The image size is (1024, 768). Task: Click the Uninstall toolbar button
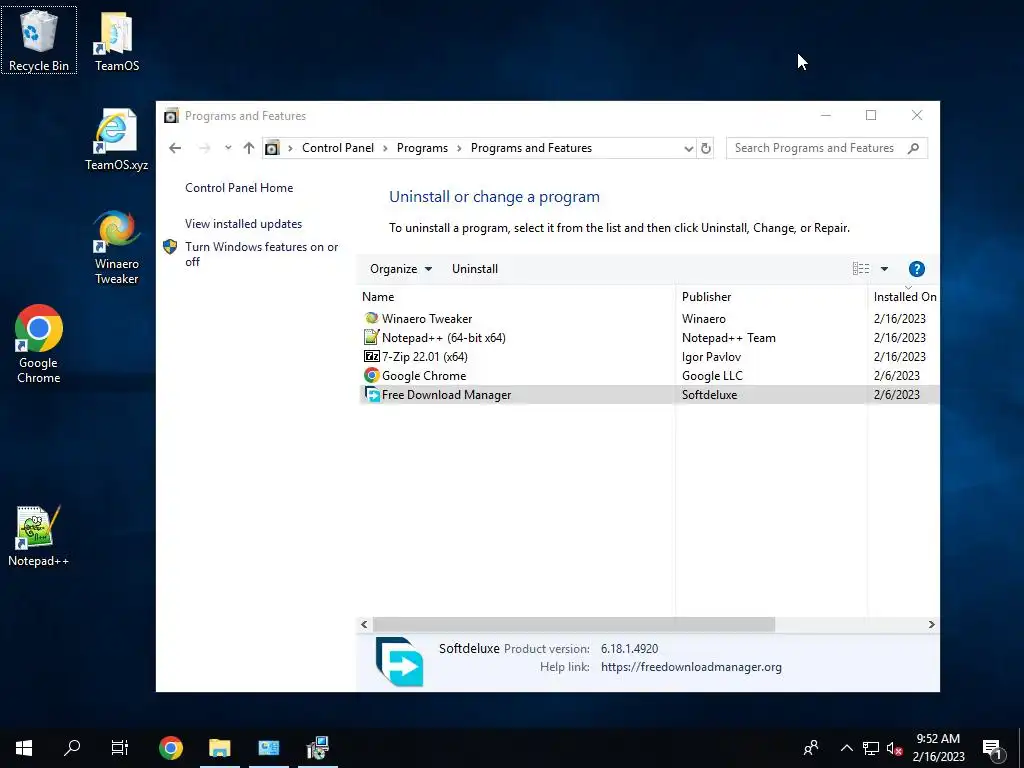tap(475, 269)
